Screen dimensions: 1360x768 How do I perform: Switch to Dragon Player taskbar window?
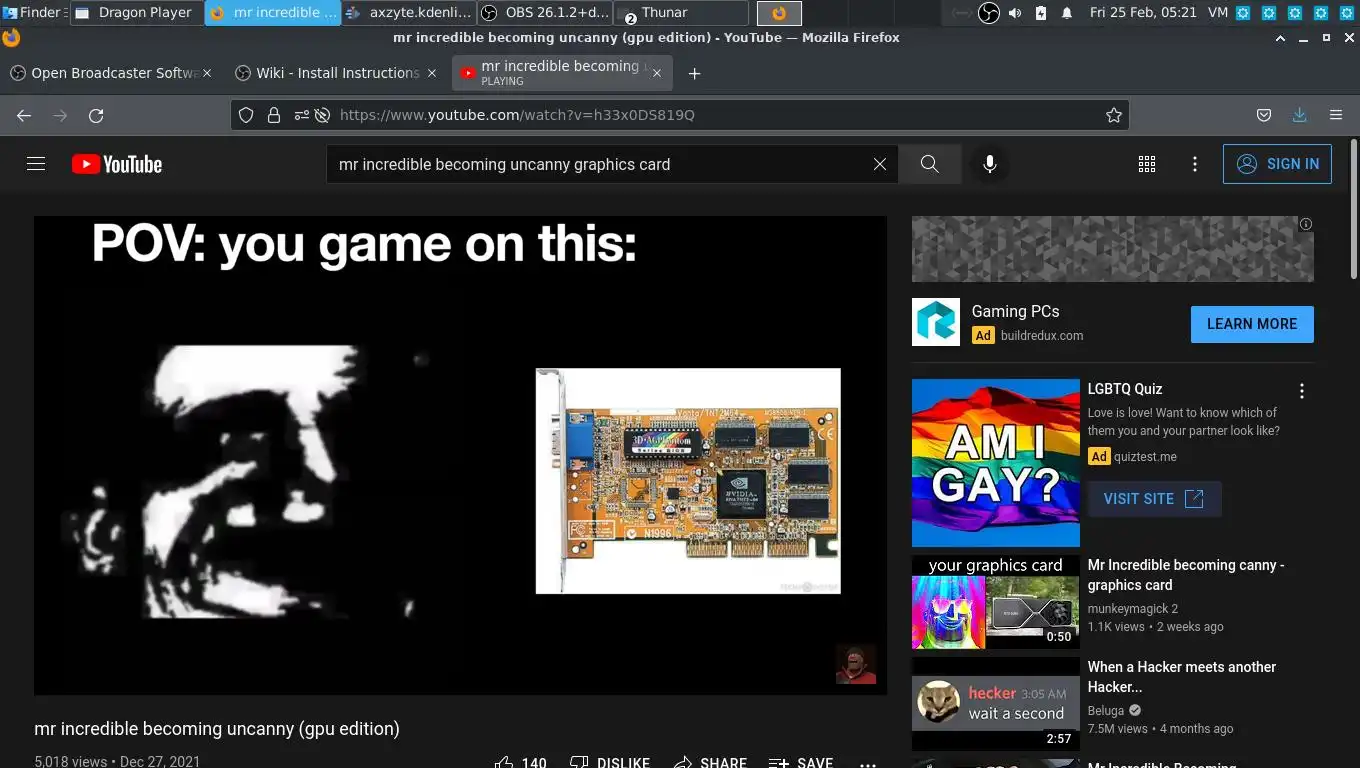click(136, 13)
